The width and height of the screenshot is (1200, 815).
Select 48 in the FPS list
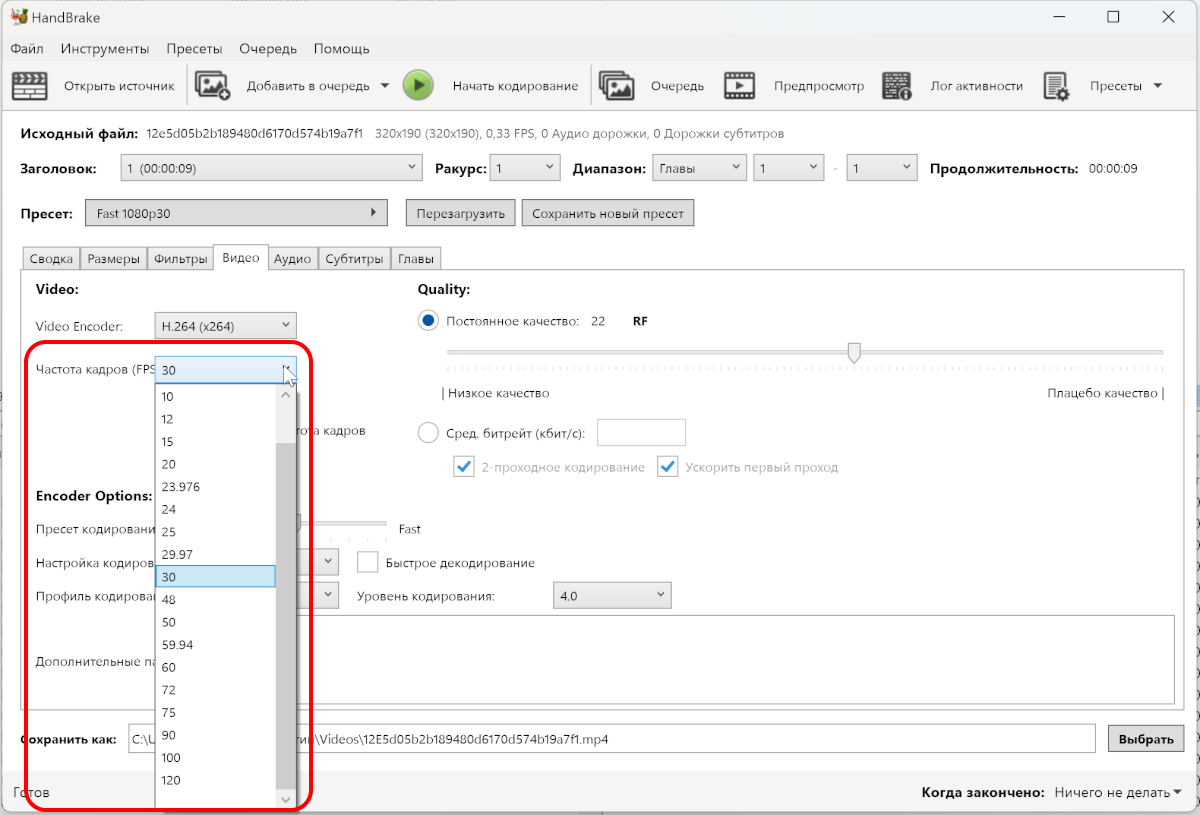click(x=215, y=599)
